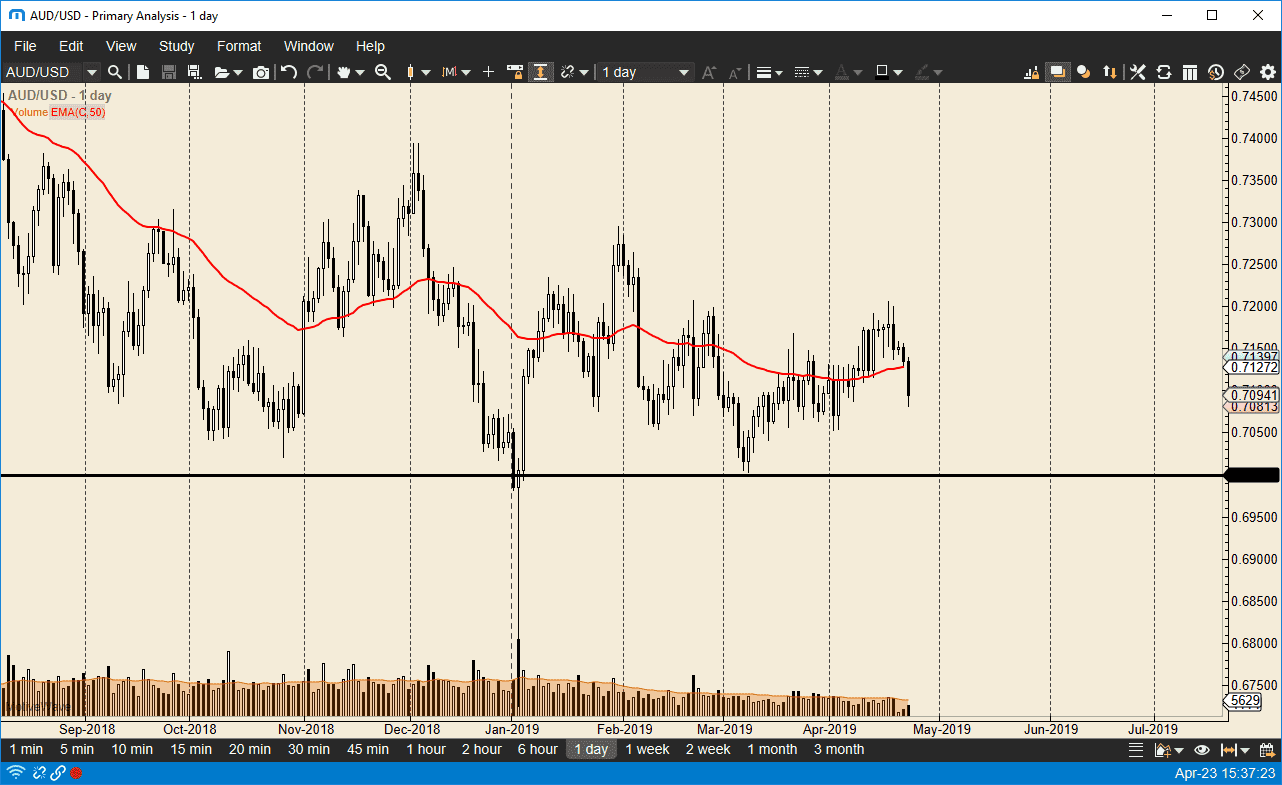Click the 3 month timeframe button

tap(838, 748)
